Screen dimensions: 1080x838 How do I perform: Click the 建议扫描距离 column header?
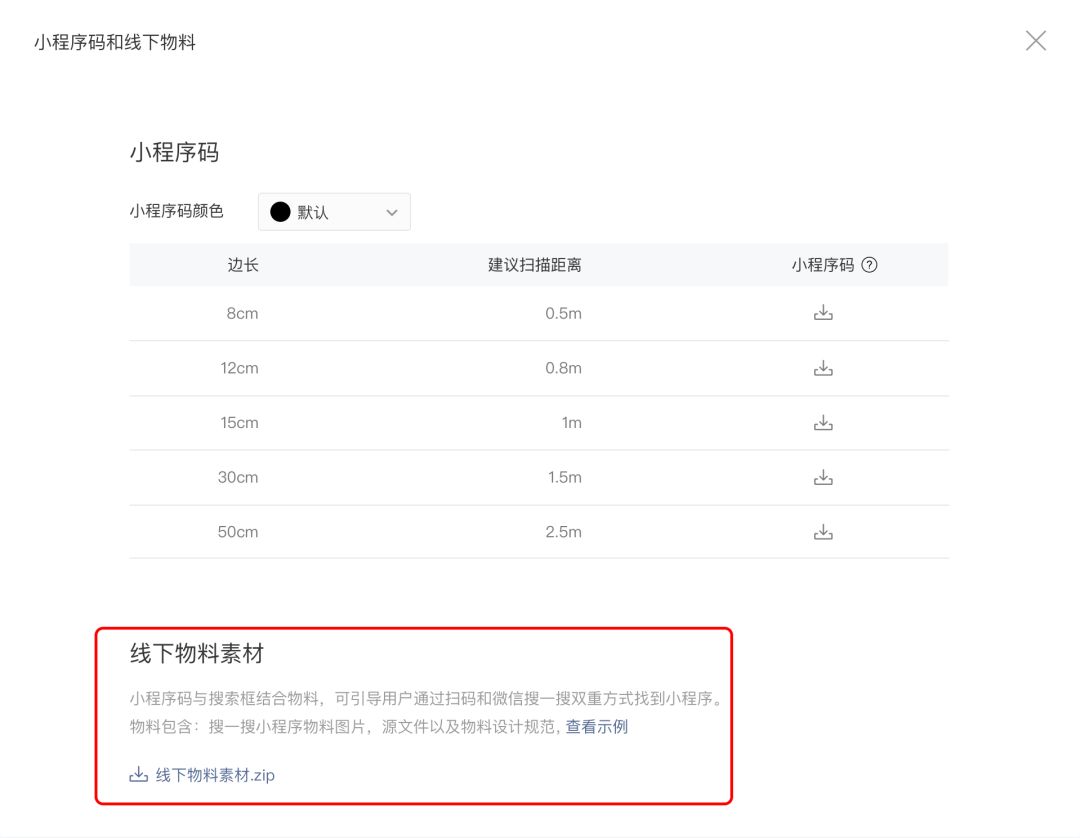click(534, 265)
